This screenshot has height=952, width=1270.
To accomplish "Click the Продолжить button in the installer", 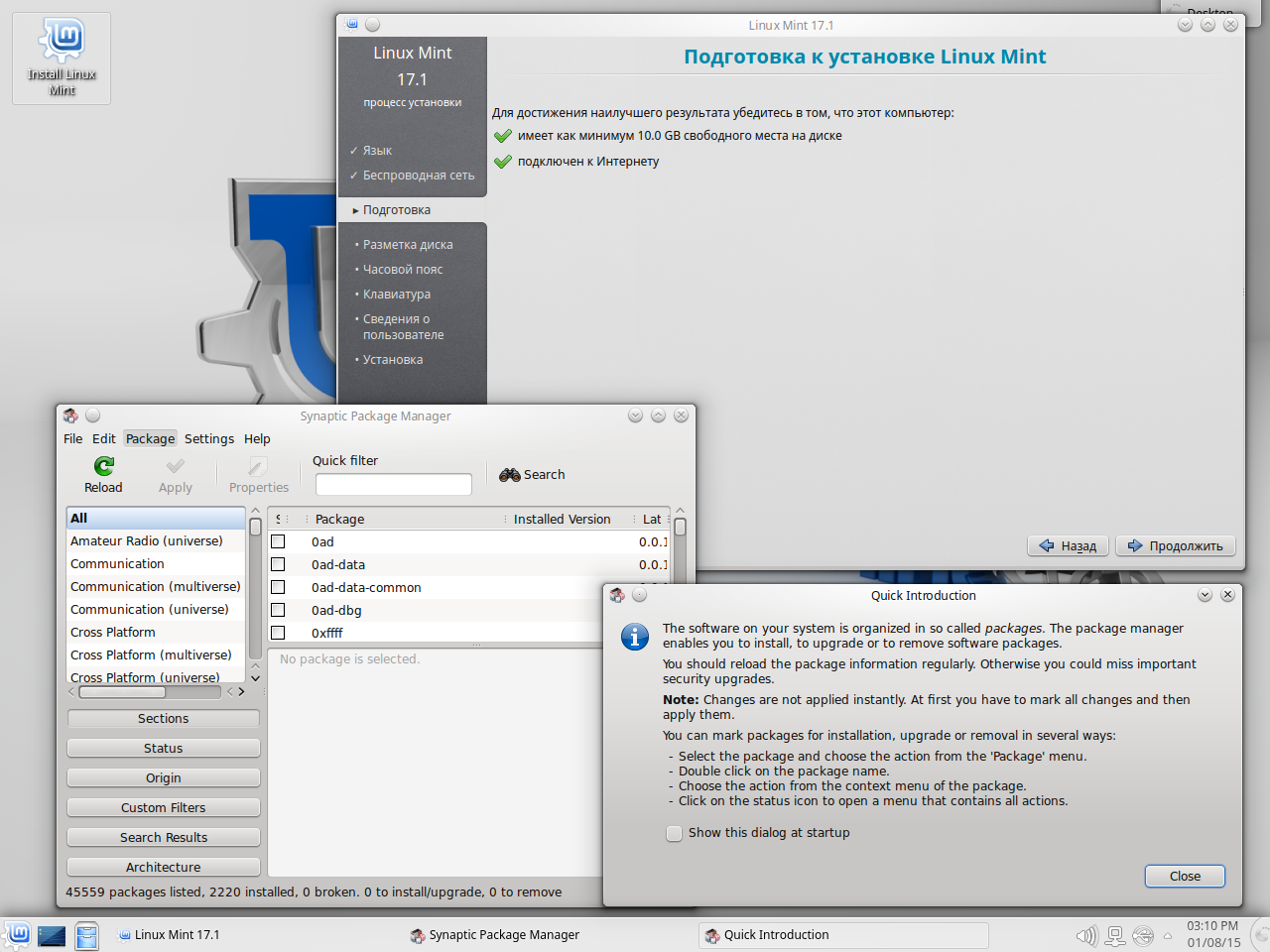I will point(1176,545).
